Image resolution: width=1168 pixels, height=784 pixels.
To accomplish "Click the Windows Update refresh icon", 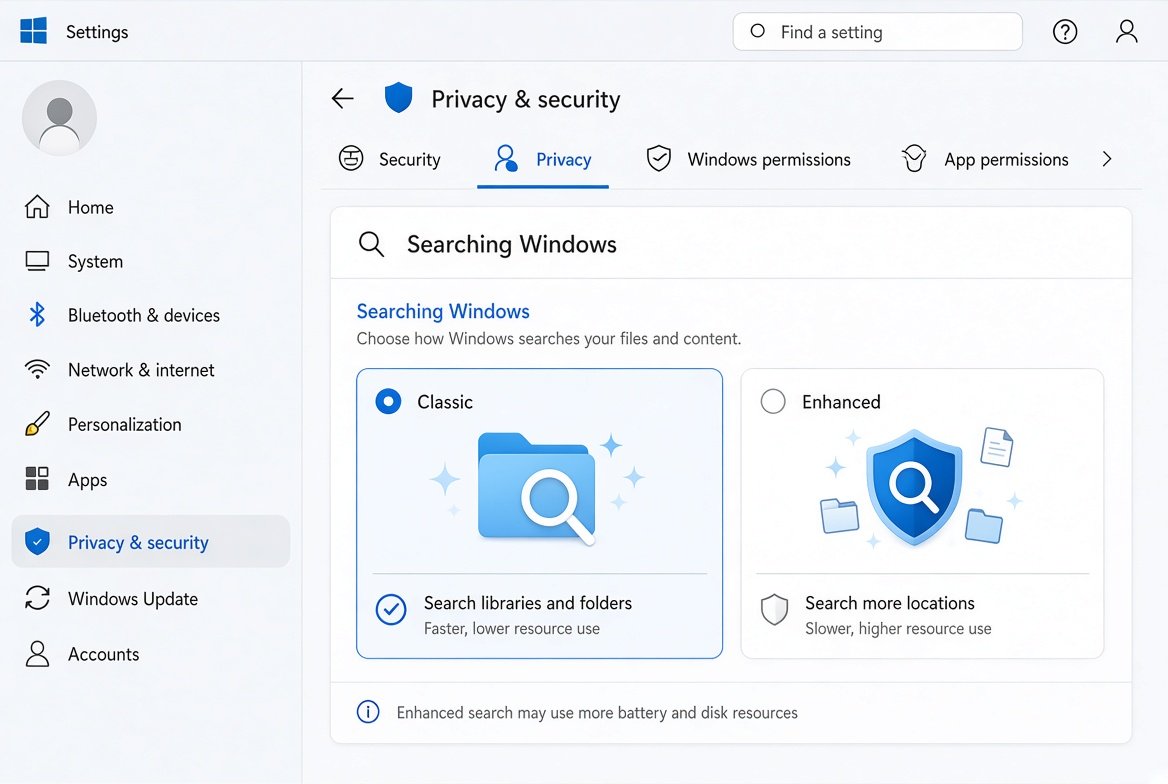I will coord(37,598).
